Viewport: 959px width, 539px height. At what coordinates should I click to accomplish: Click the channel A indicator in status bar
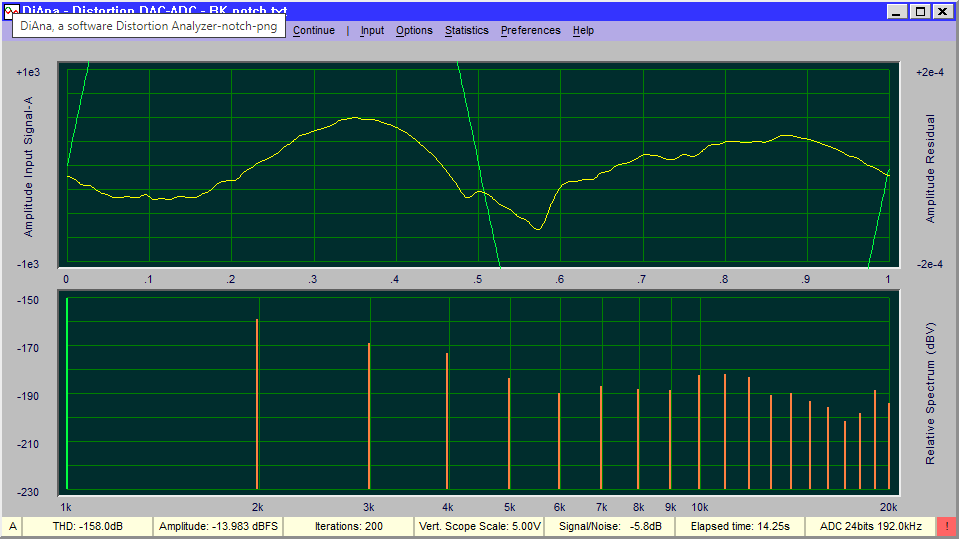click(12, 526)
